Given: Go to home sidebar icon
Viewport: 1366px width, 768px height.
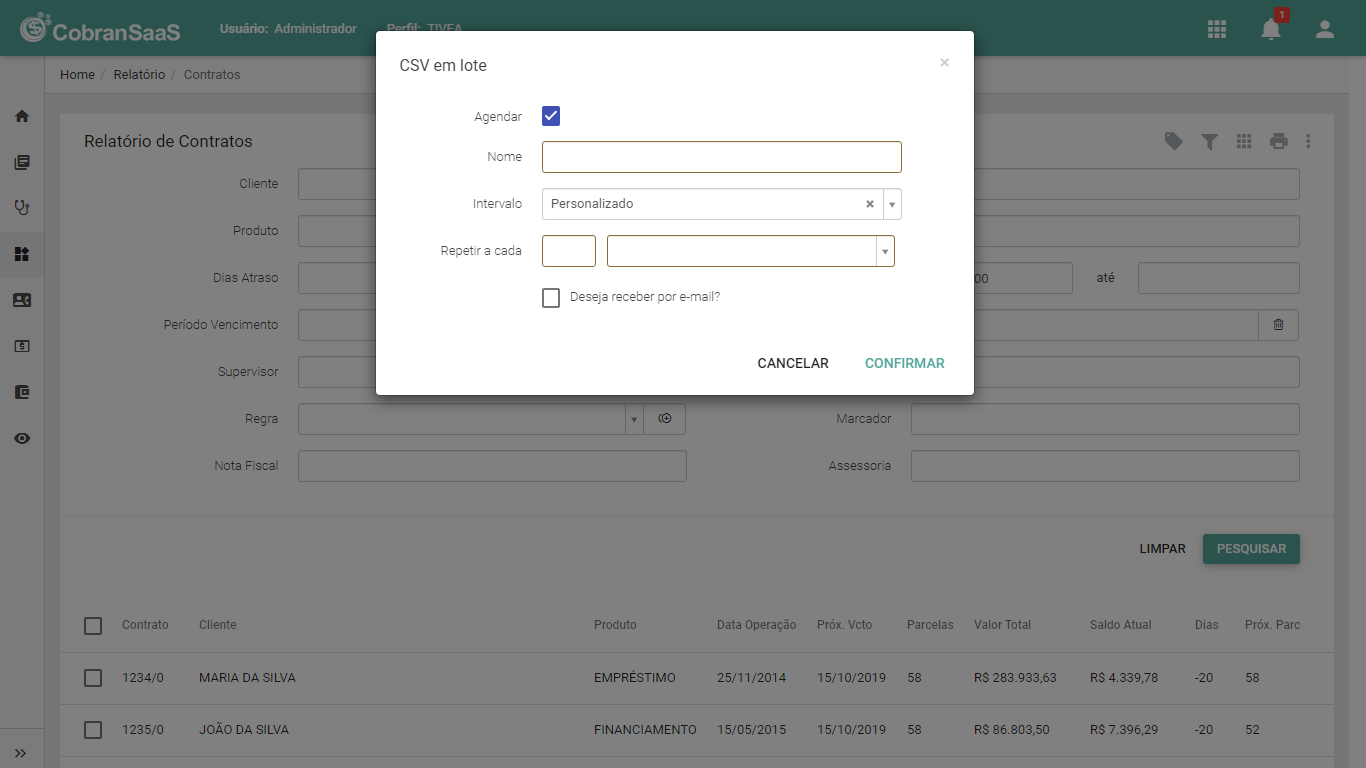Looking at the screenshot, I should [x=22, y=116].
